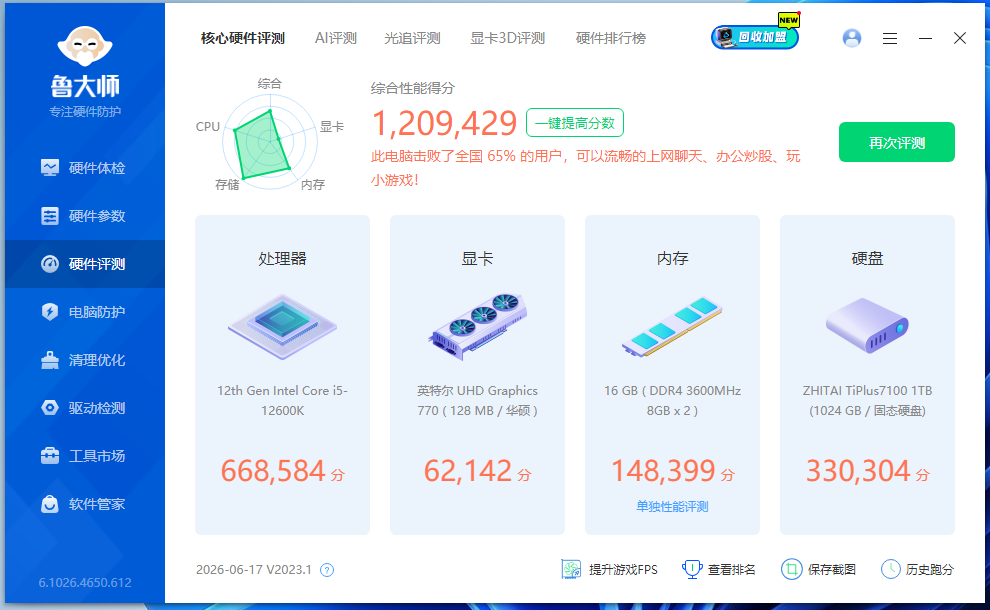Close the 鲁大师 window
Viewport: 990px width, 610px height.
(x=960, y=39)
